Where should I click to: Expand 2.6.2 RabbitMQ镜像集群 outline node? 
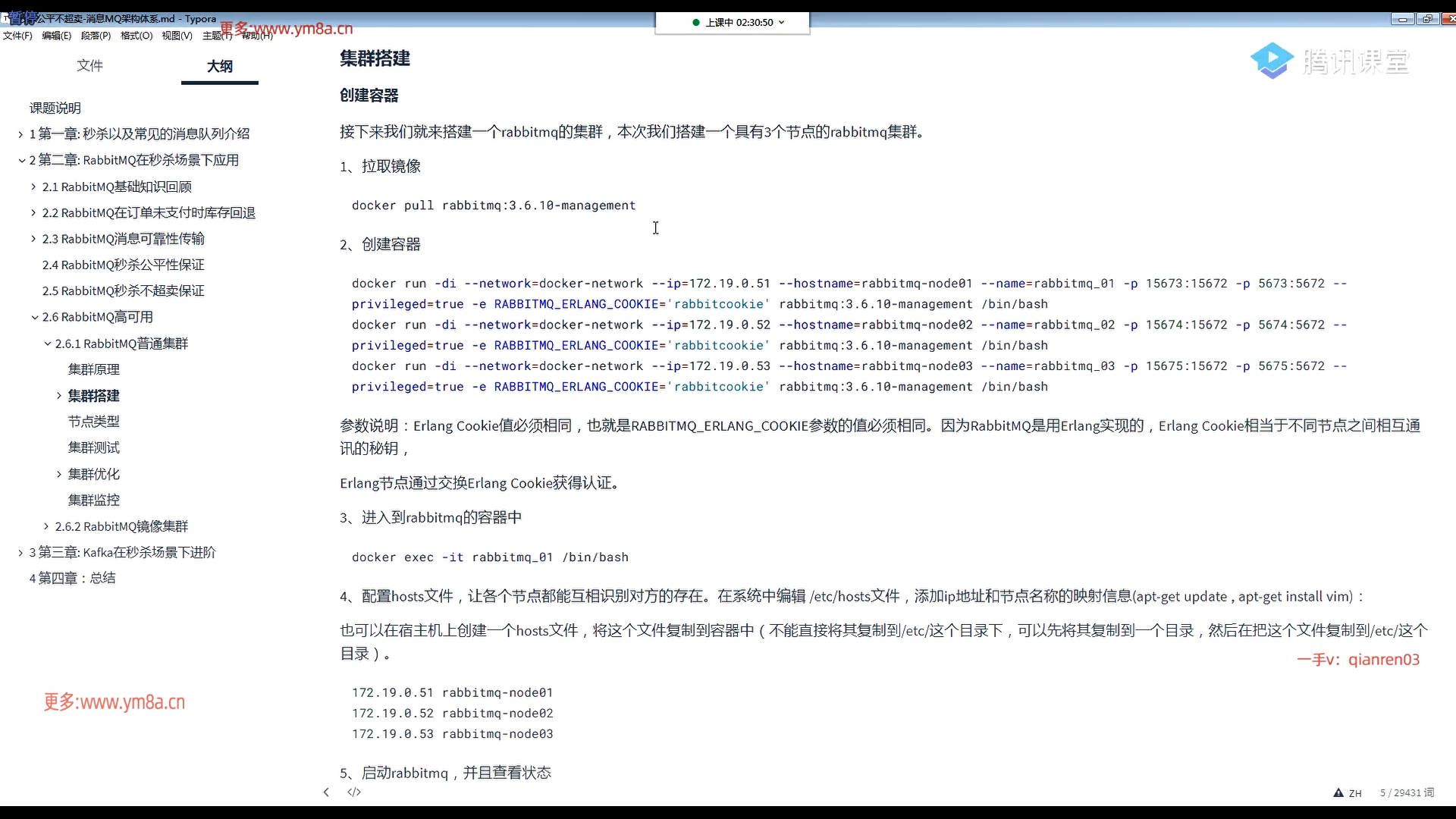click(x=46, y=526)
